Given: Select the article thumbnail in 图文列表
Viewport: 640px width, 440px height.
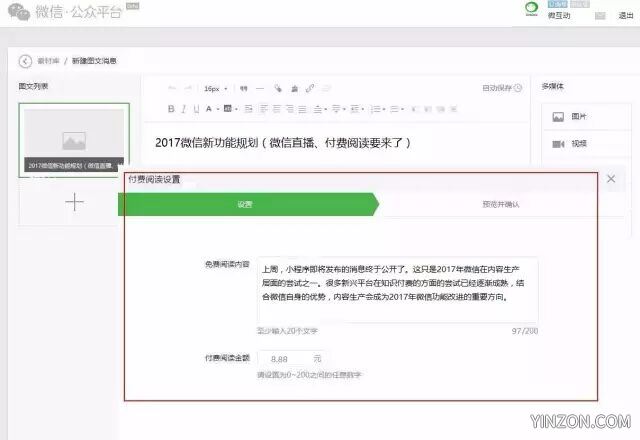Looking at the screenshot, I should pyautogui.click(x=74, y=140).
